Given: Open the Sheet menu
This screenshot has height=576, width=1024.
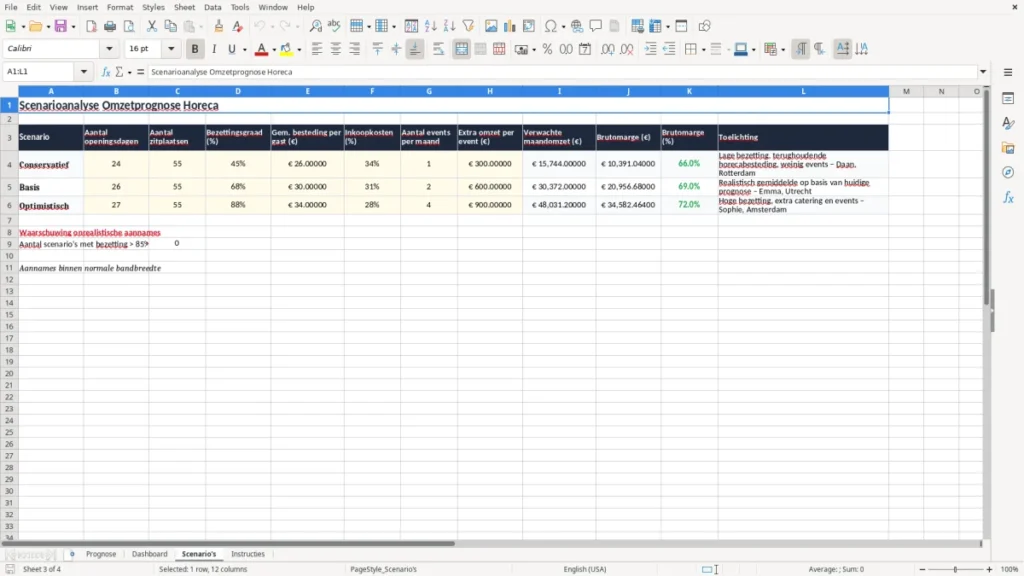Looking at the screenshot, I should [x=184, y=7].
